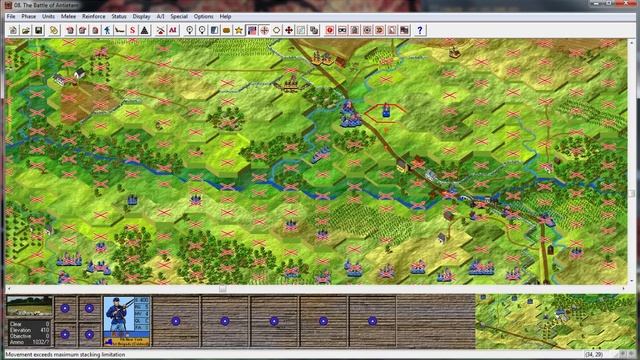The width and height of the screenshot is (640, 360).
Task: Open the Melee menu
Action: (x=68, y=16)
